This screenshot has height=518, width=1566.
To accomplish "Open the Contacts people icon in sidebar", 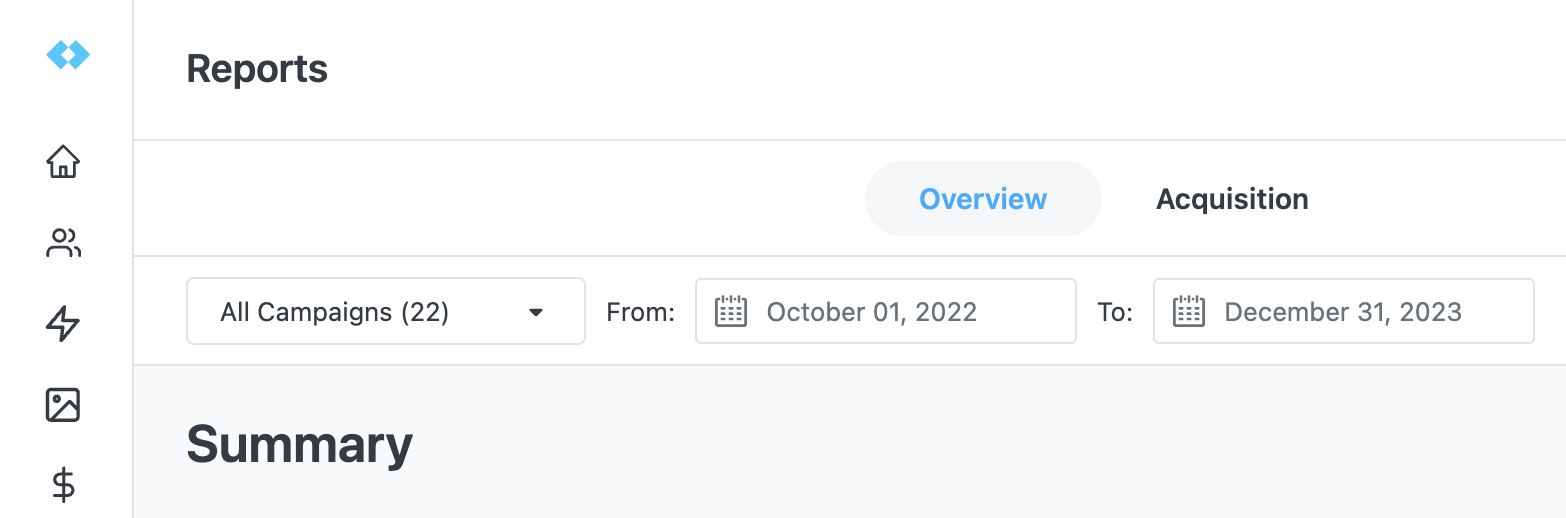I will (63, 243).
